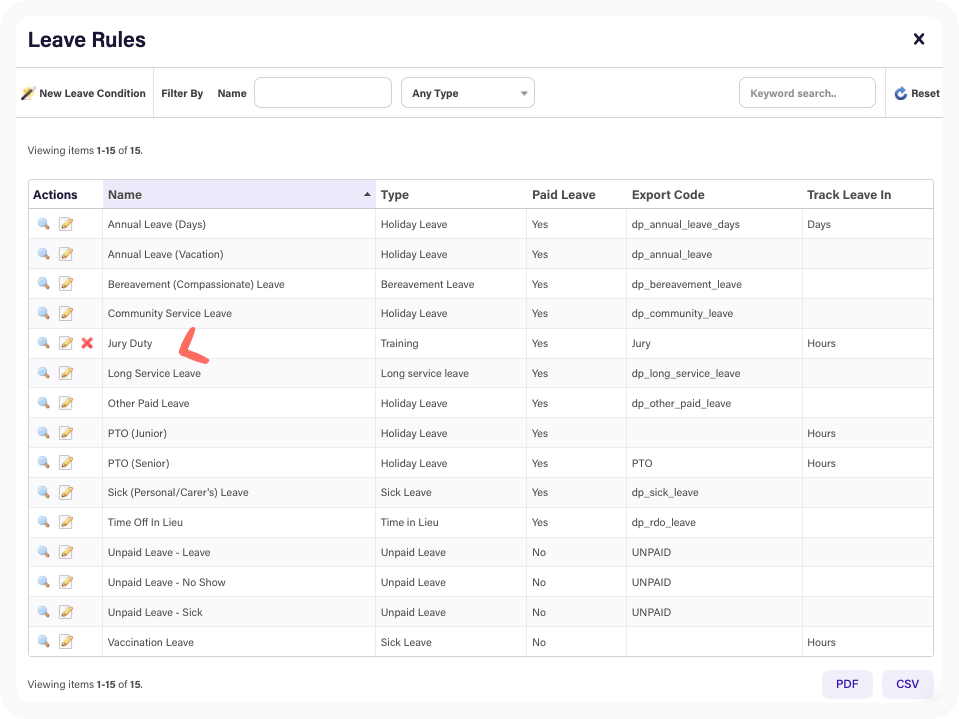View the Vaccination Leave rule
959x719 pixels.
(x=43, y=642)
